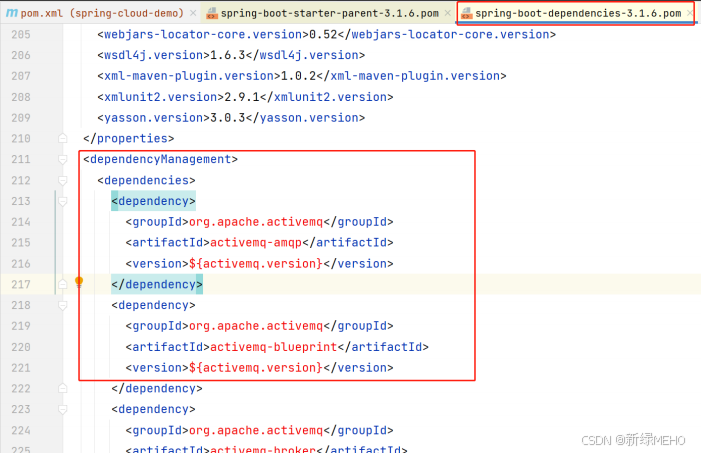
Task: Click highlighted <dependency> tag on line 213
Action: (153, 201)
